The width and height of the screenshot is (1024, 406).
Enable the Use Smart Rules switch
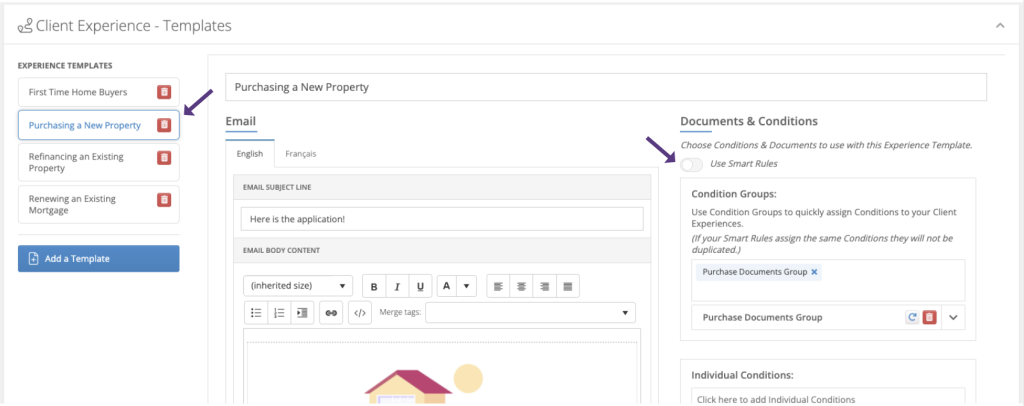tap(692, 164)
